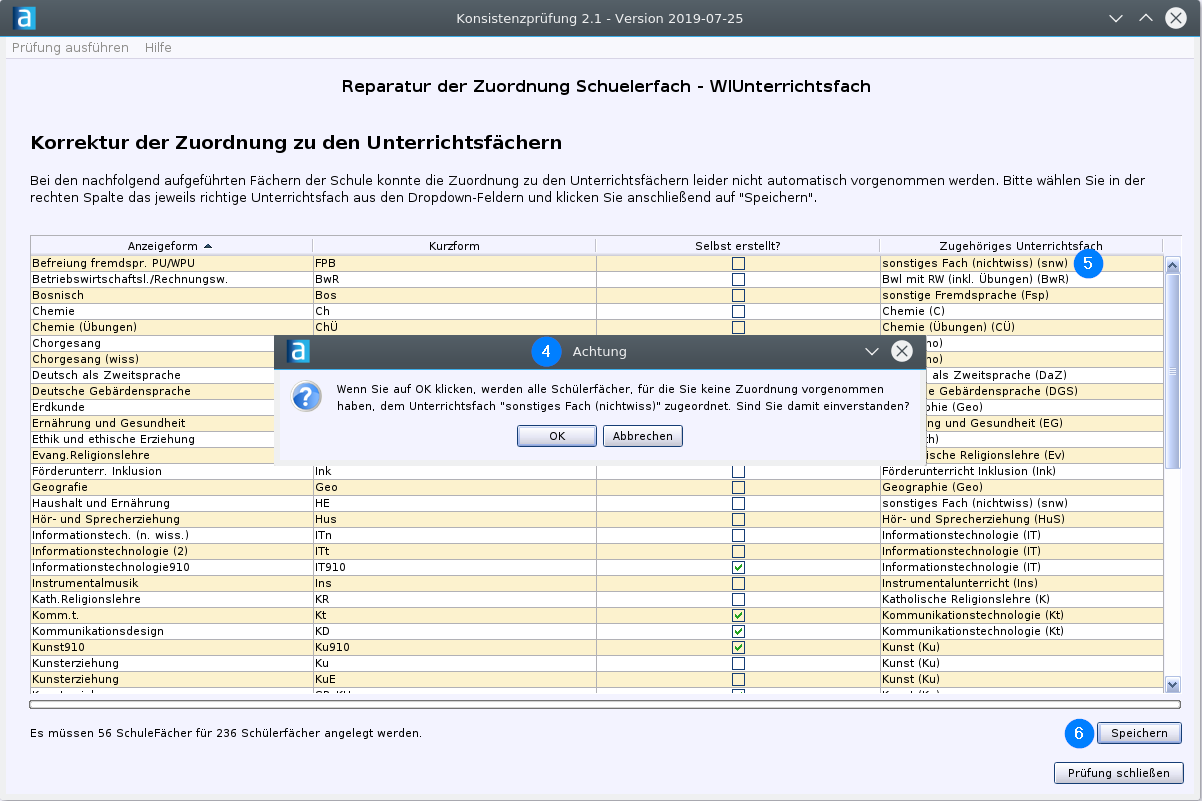Select the Chemie (Übungen) row name
This screenshot has width=1202, height=801.
(171, 327)
